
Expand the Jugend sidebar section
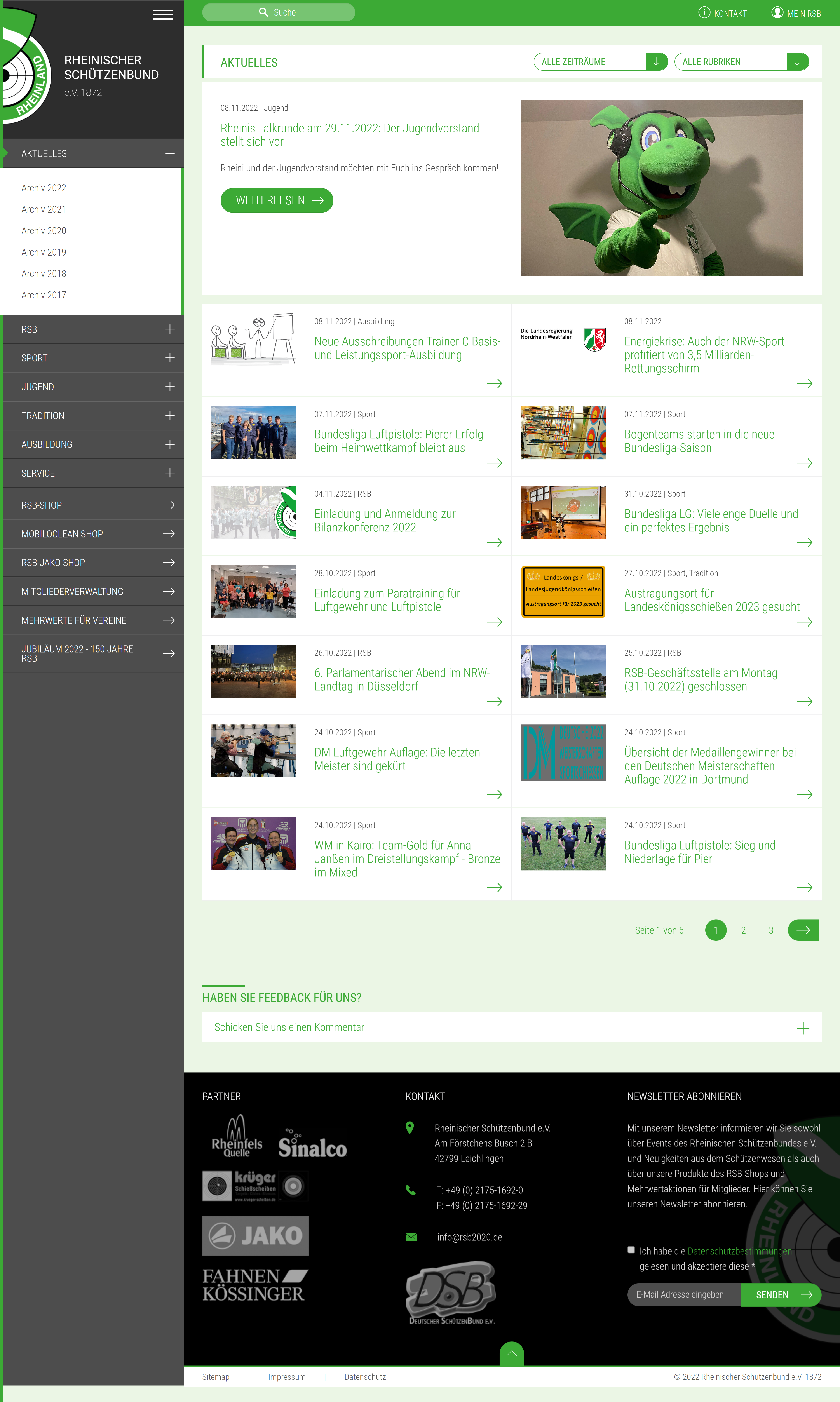170,387
